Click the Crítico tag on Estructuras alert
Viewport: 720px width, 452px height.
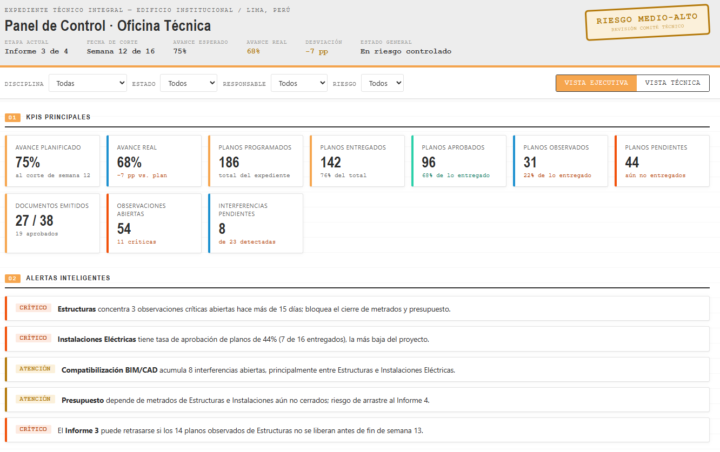pos(33,308)
